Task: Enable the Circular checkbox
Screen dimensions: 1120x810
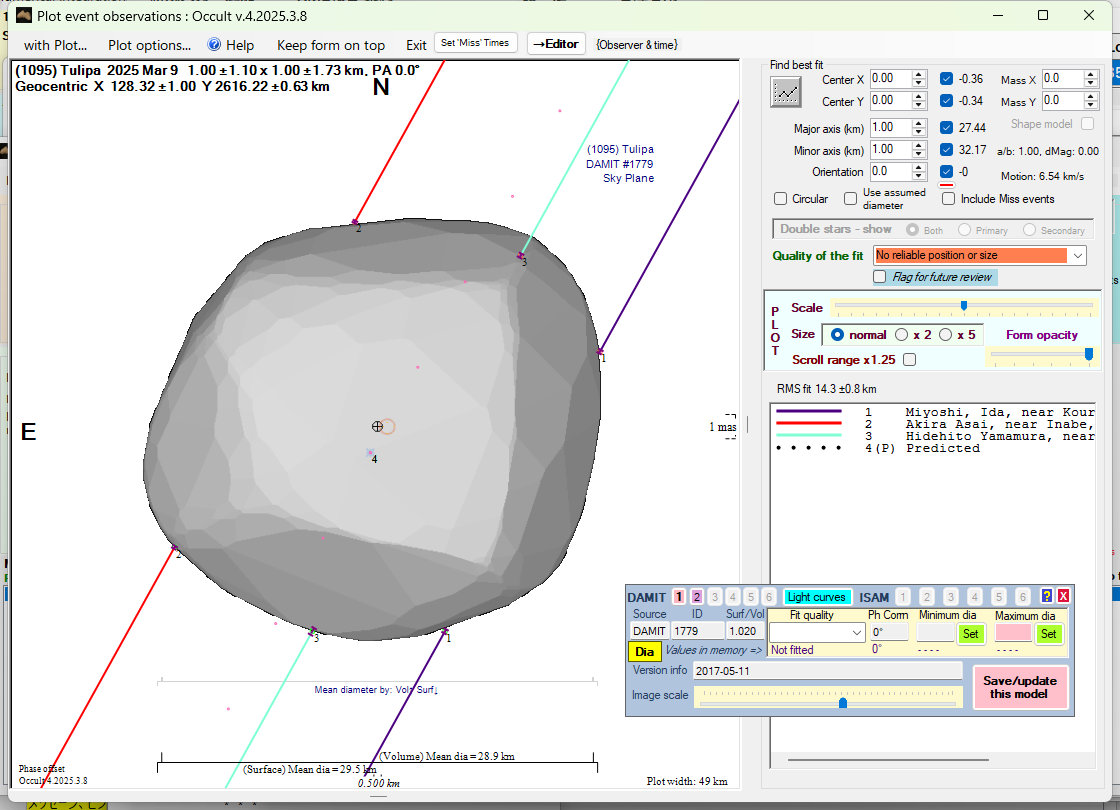Action: click(x=782, y=199)
